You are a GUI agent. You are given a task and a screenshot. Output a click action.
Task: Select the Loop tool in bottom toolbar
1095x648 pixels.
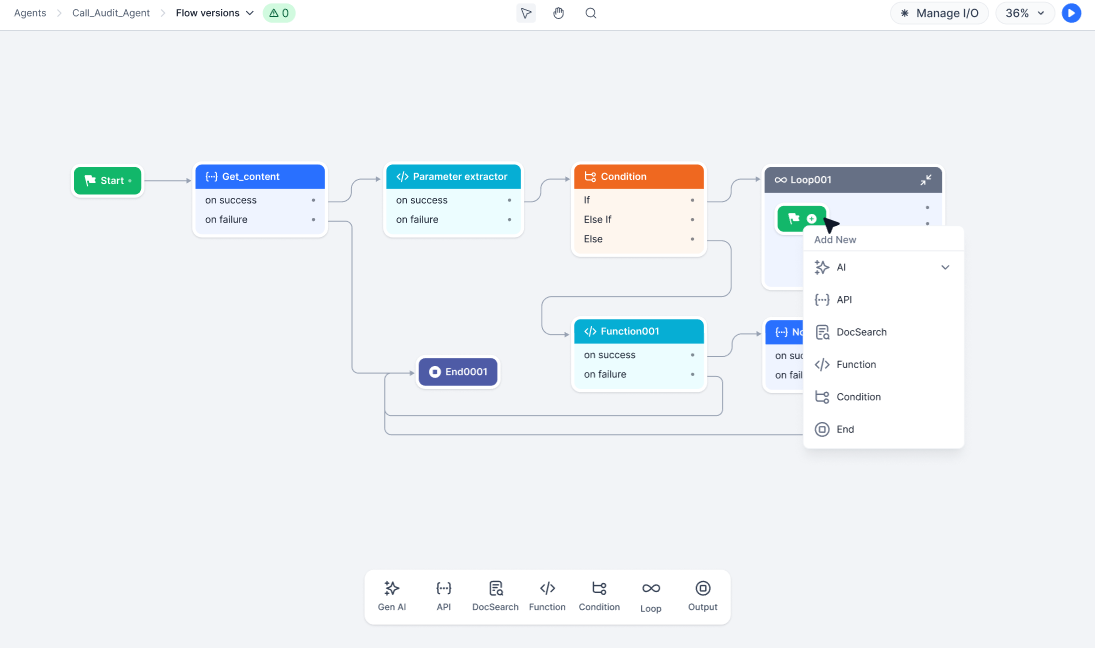[x=651, y=594]
